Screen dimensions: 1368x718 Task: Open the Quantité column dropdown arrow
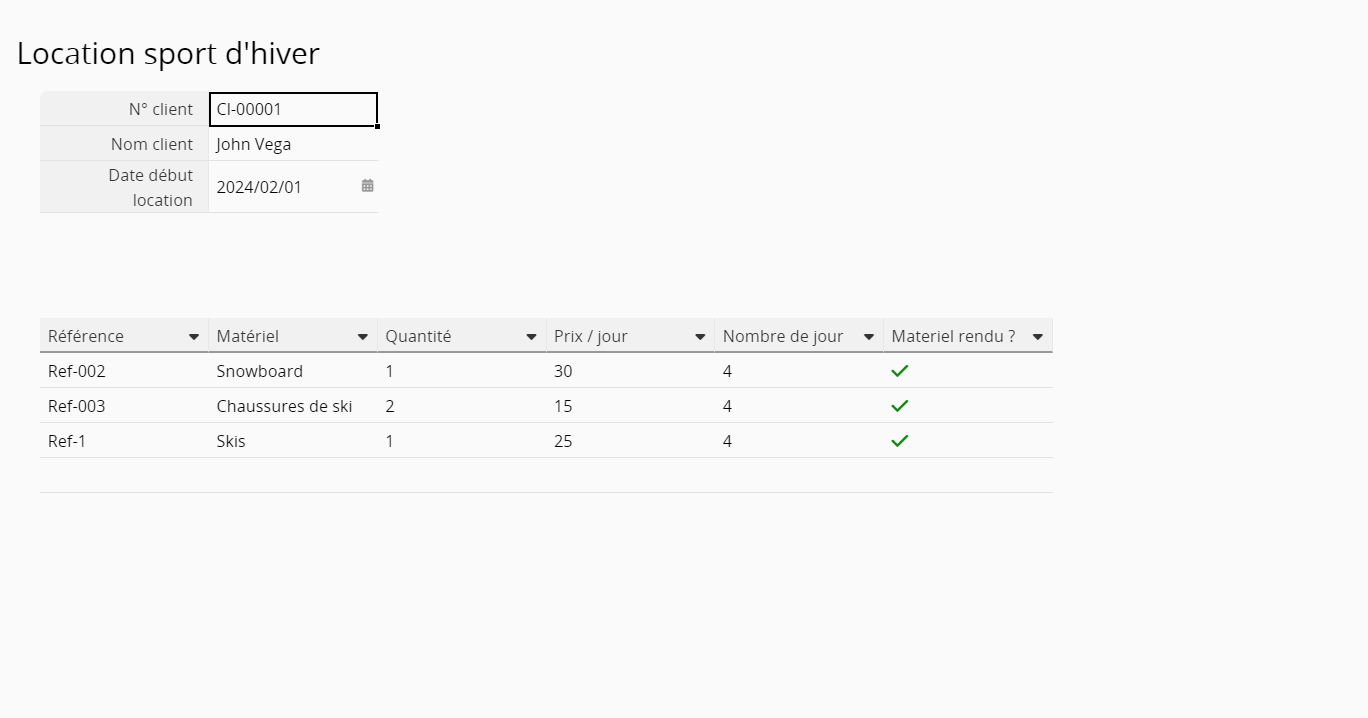(x=531, y=337)
